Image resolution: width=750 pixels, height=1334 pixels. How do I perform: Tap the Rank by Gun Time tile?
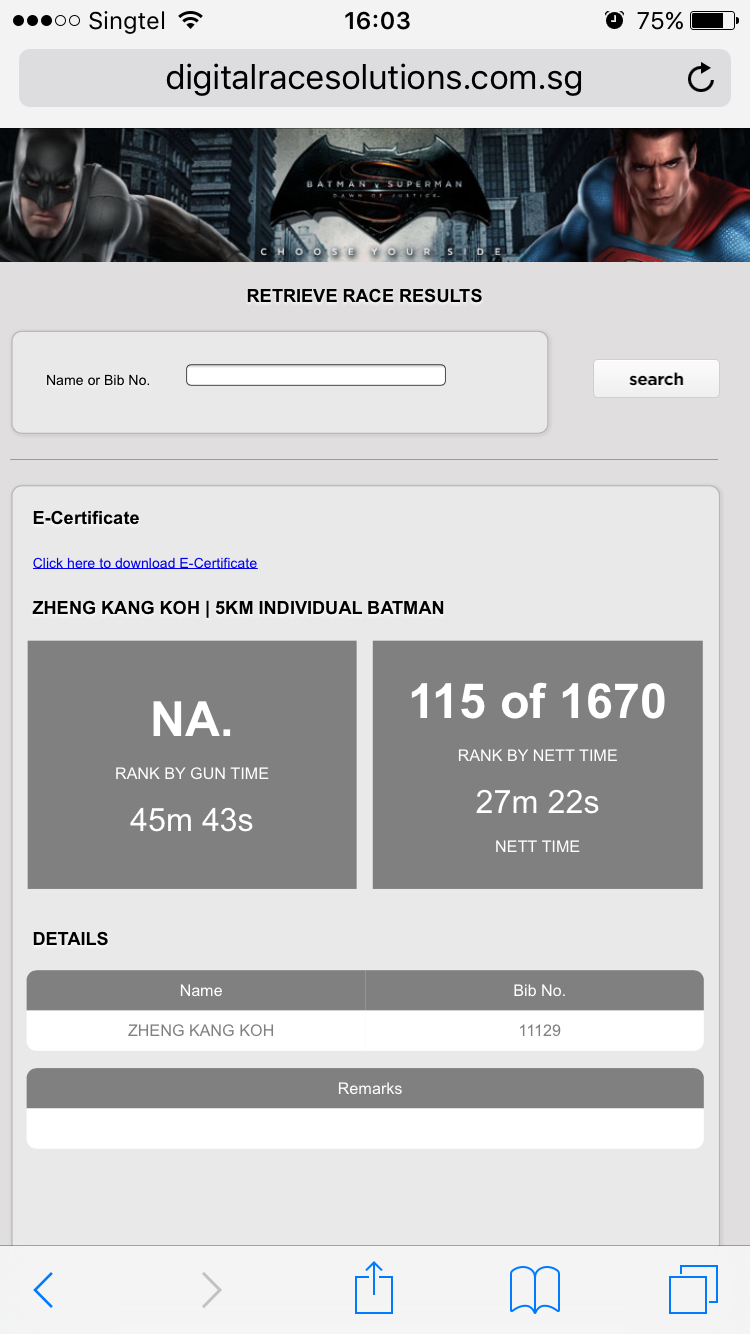(192, 765)
